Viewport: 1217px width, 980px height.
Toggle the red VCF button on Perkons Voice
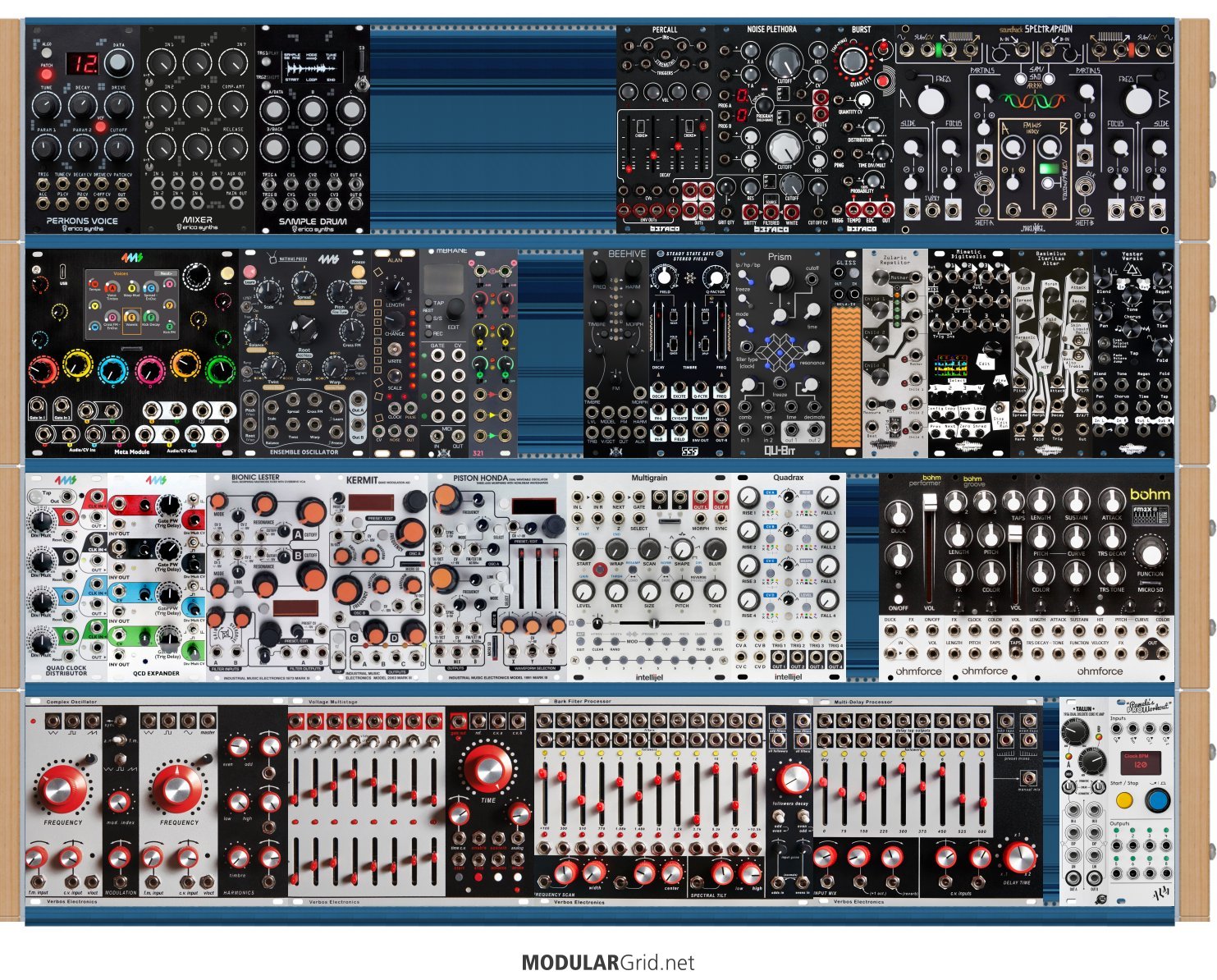[x=102, y=127]
